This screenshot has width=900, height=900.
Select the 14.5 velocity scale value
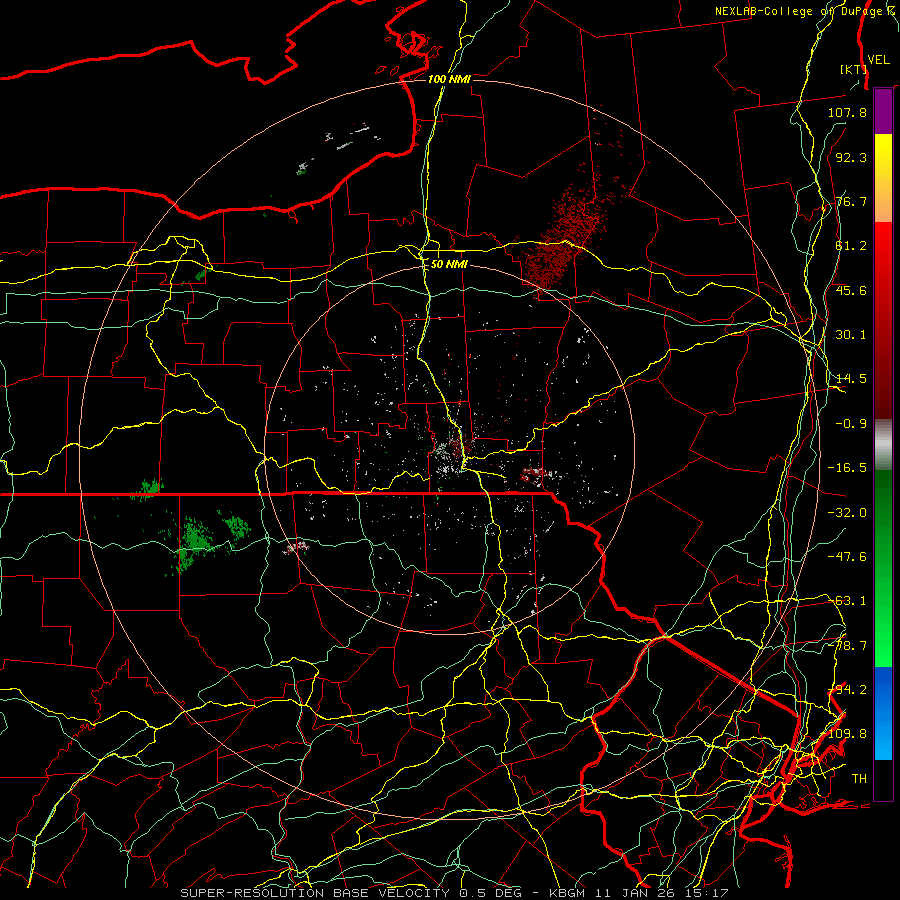coord(851,379)
